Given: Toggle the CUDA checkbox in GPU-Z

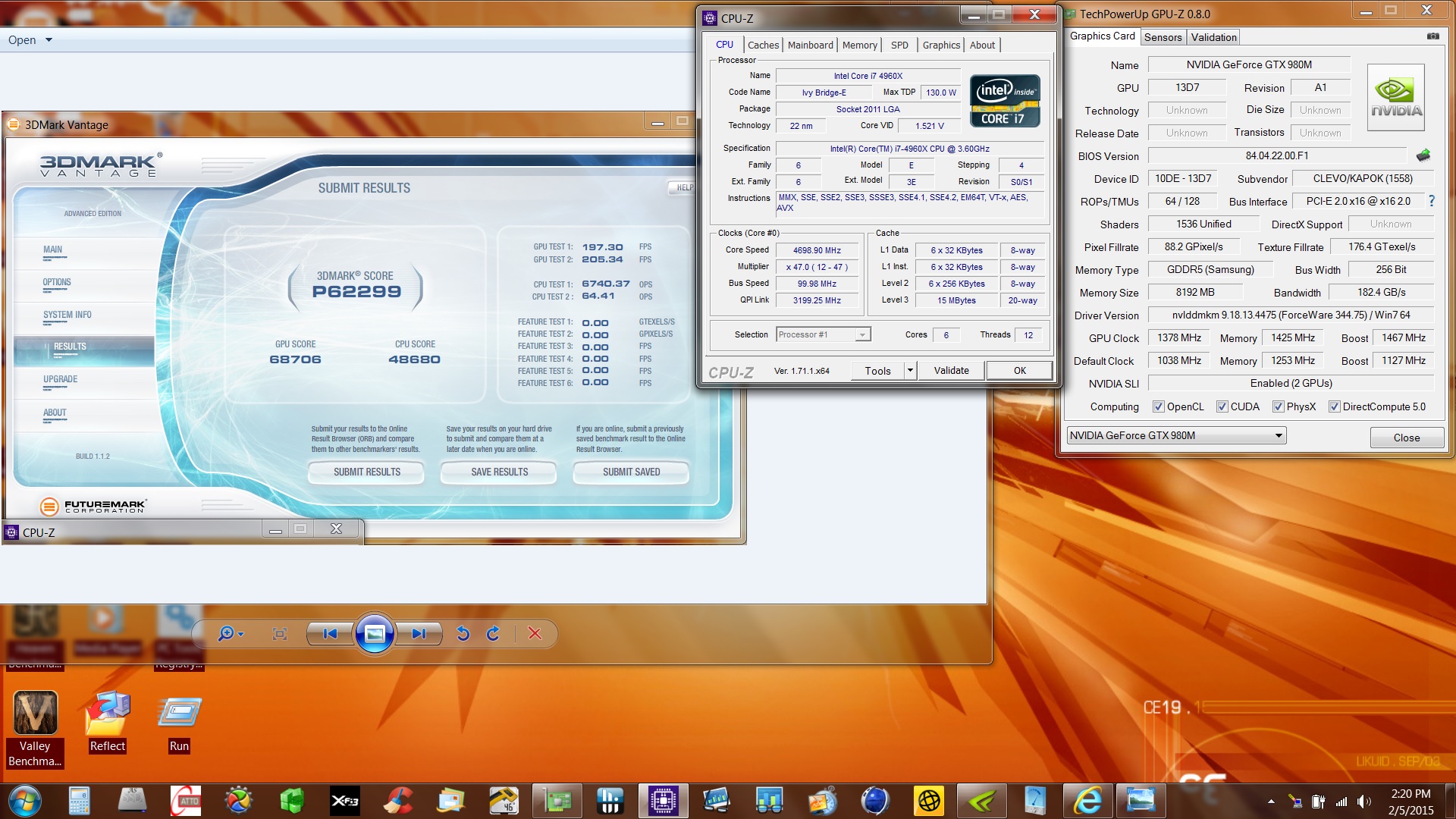Looking at the screenshot, I should pyautogui.click(x=1222, y=406).
